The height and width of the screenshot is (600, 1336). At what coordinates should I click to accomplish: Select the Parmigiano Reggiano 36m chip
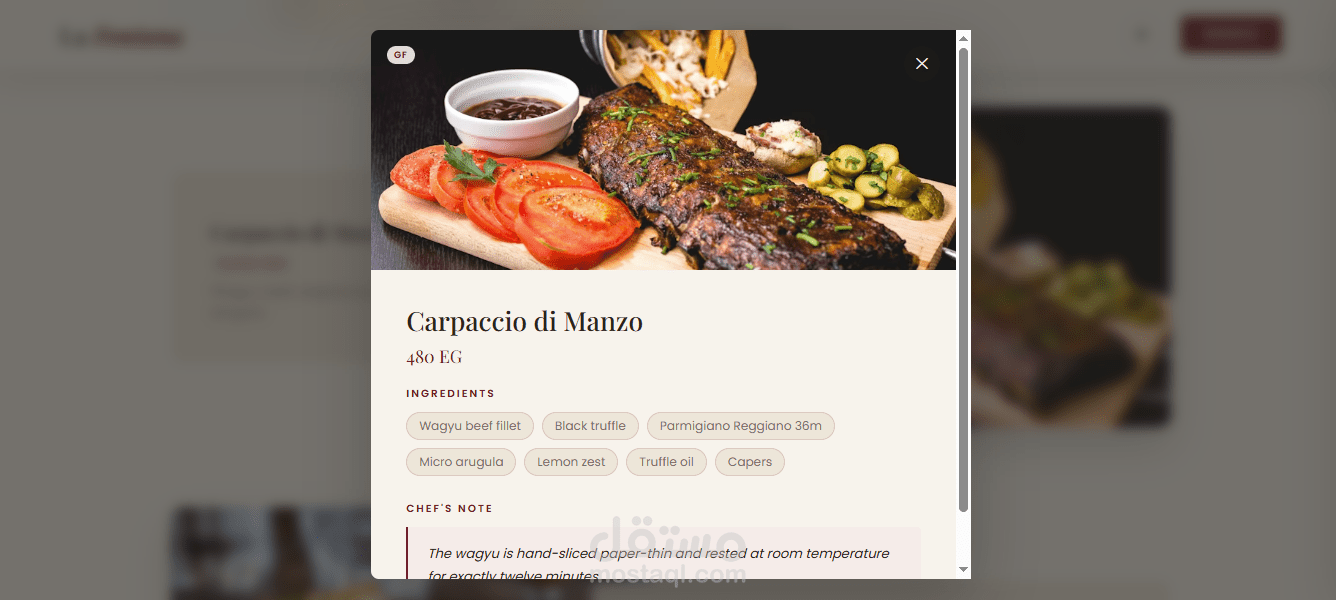point(741,426)
